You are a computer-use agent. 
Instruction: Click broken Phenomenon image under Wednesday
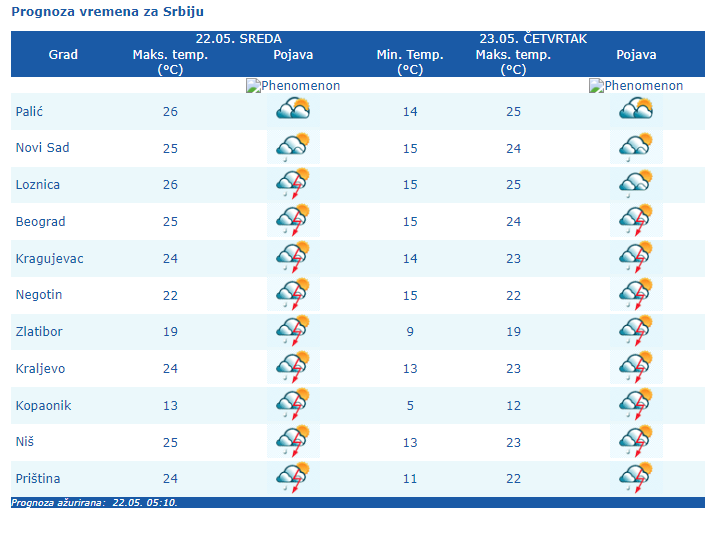click(293, 86)
